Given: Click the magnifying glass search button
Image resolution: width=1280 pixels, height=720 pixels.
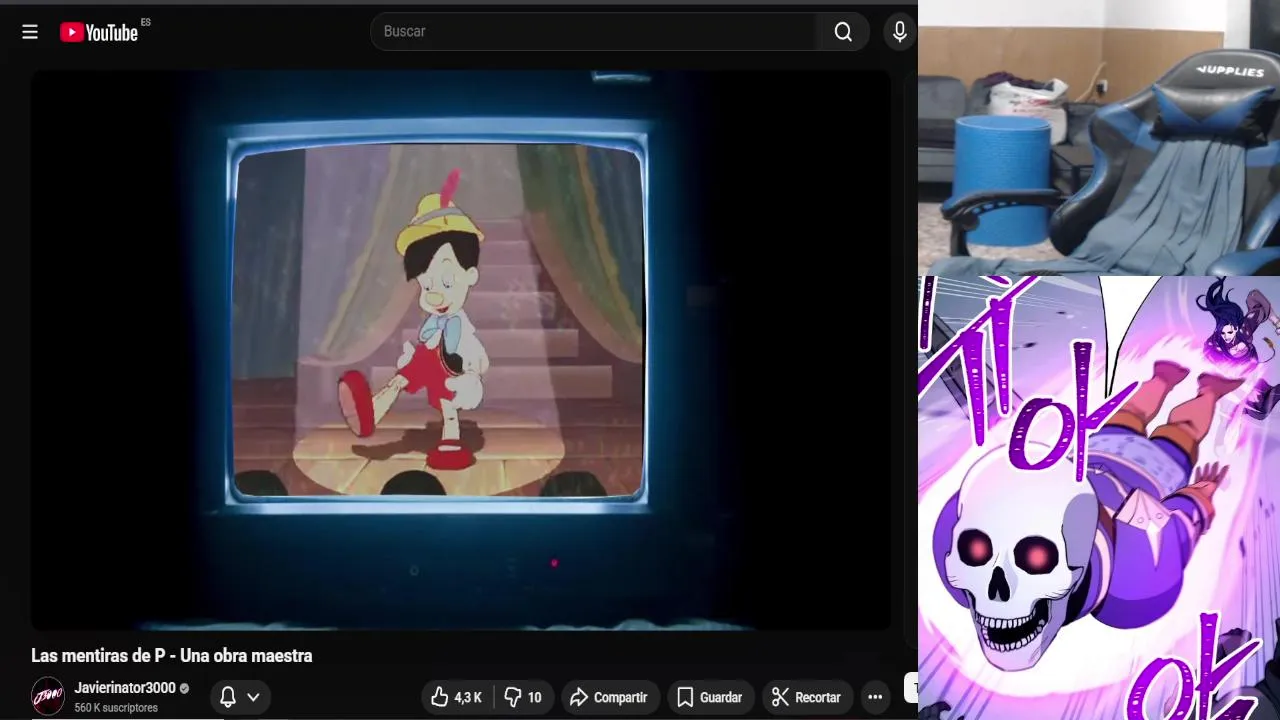Looking at the screenshot, I should point(843,32).
